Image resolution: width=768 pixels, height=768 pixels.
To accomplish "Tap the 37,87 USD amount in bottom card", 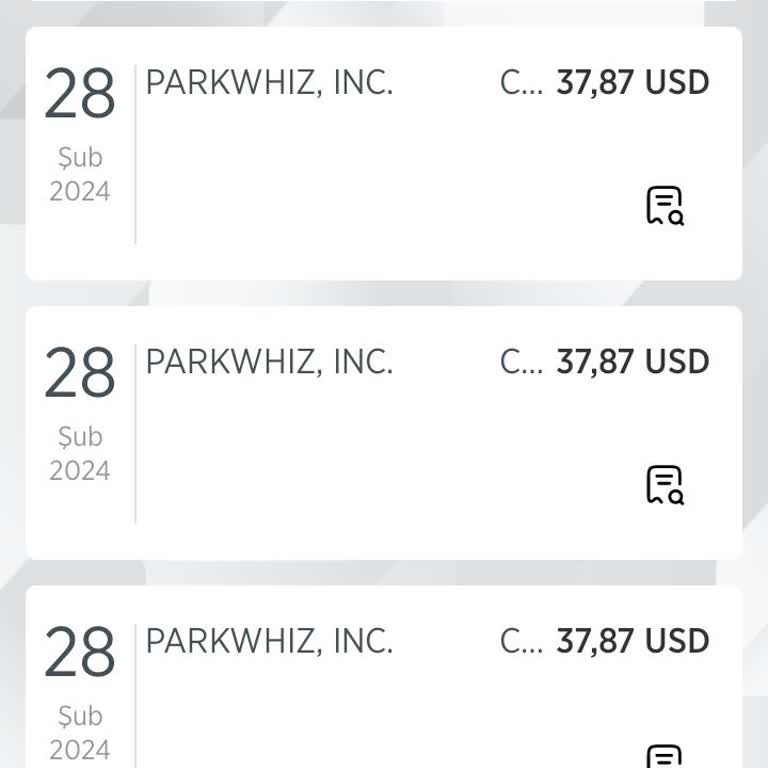I will [632, 641].
